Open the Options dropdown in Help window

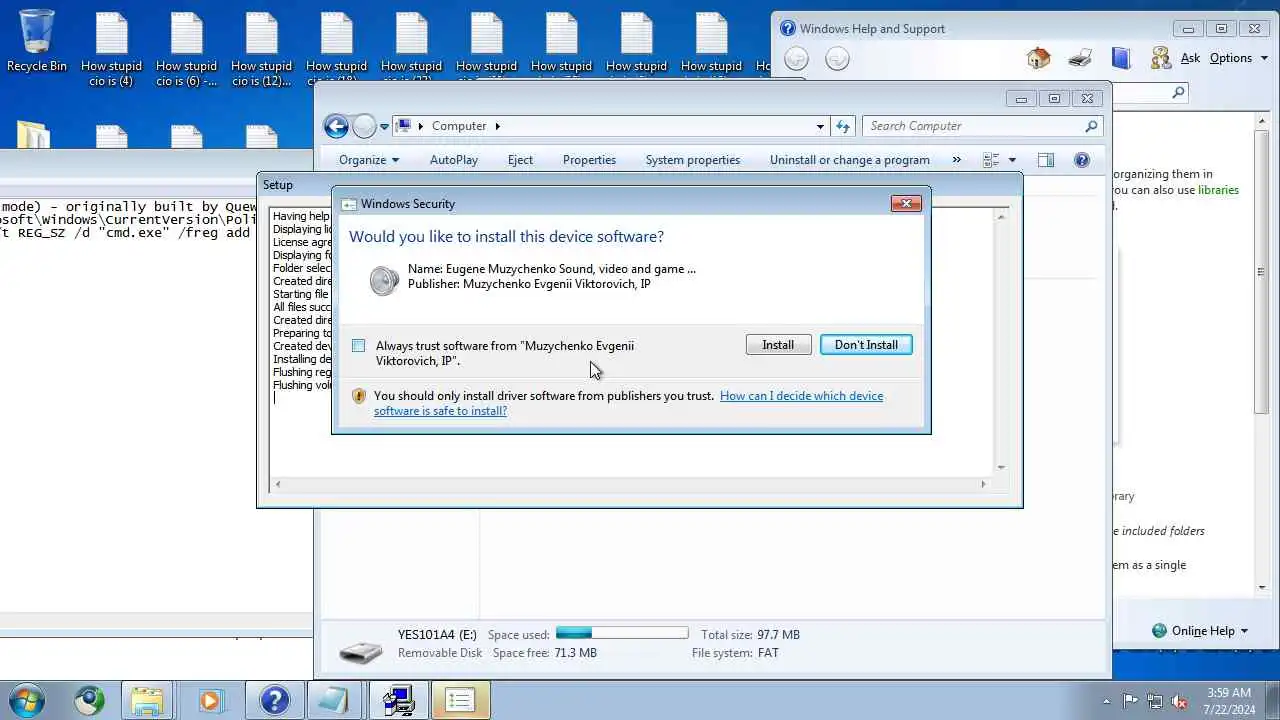coord(1237,58)
